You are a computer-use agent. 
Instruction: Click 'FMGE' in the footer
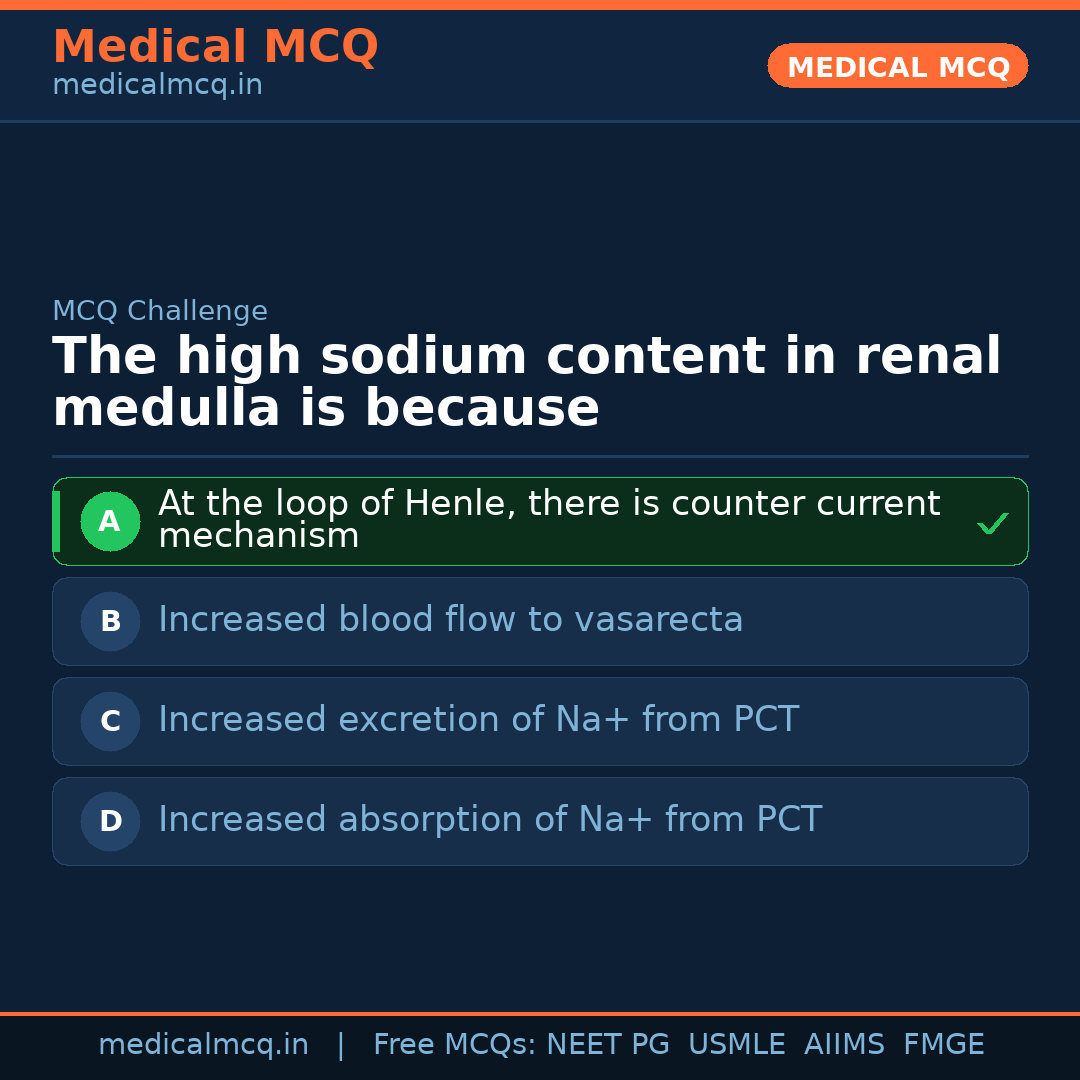click(x=943, y=1045)
